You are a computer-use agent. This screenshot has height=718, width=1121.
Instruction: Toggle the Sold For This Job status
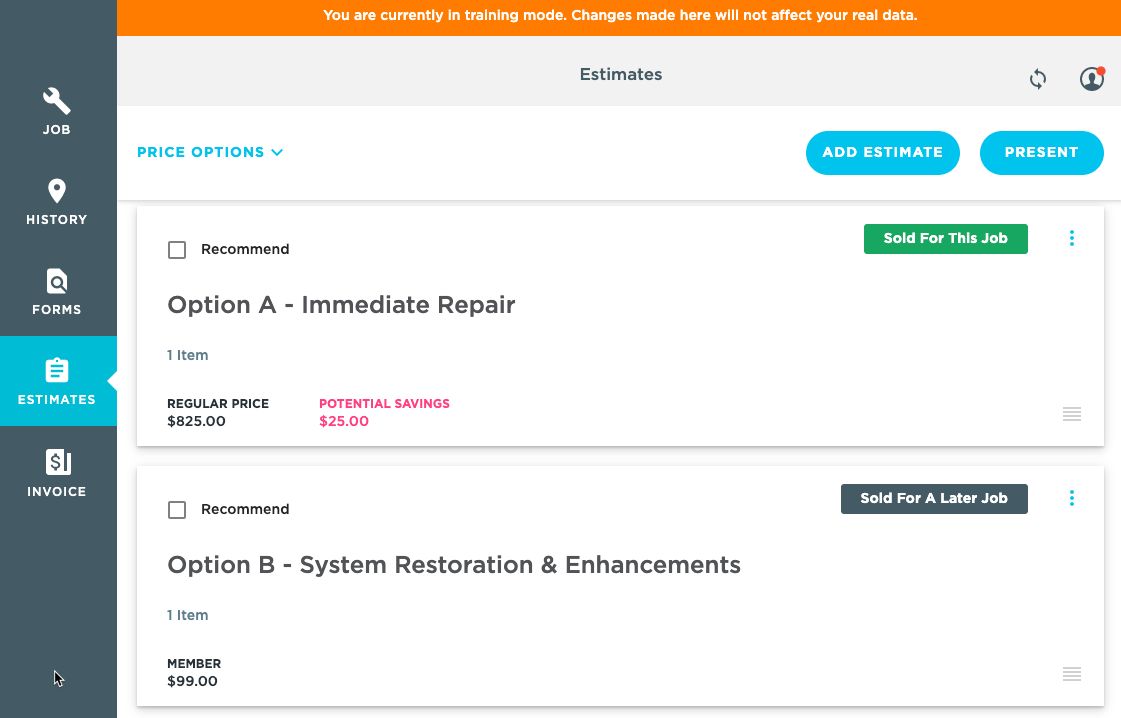[945, 239]
